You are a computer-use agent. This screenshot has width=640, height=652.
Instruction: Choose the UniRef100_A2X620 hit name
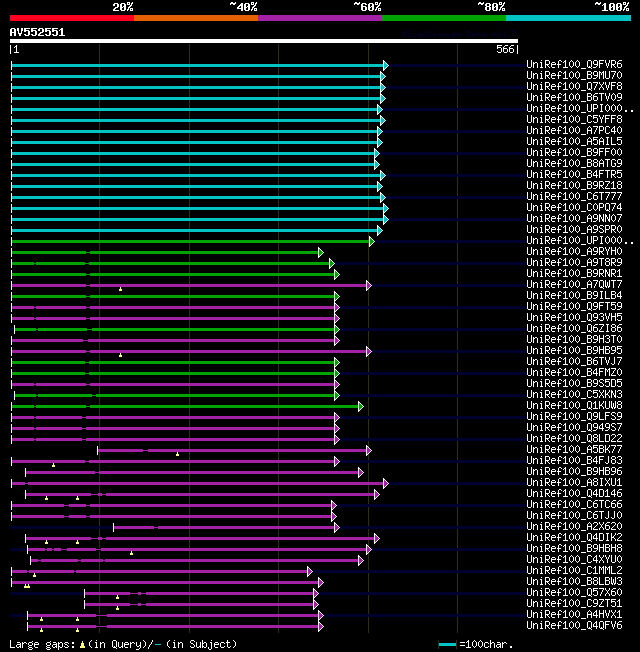[574, 527]
